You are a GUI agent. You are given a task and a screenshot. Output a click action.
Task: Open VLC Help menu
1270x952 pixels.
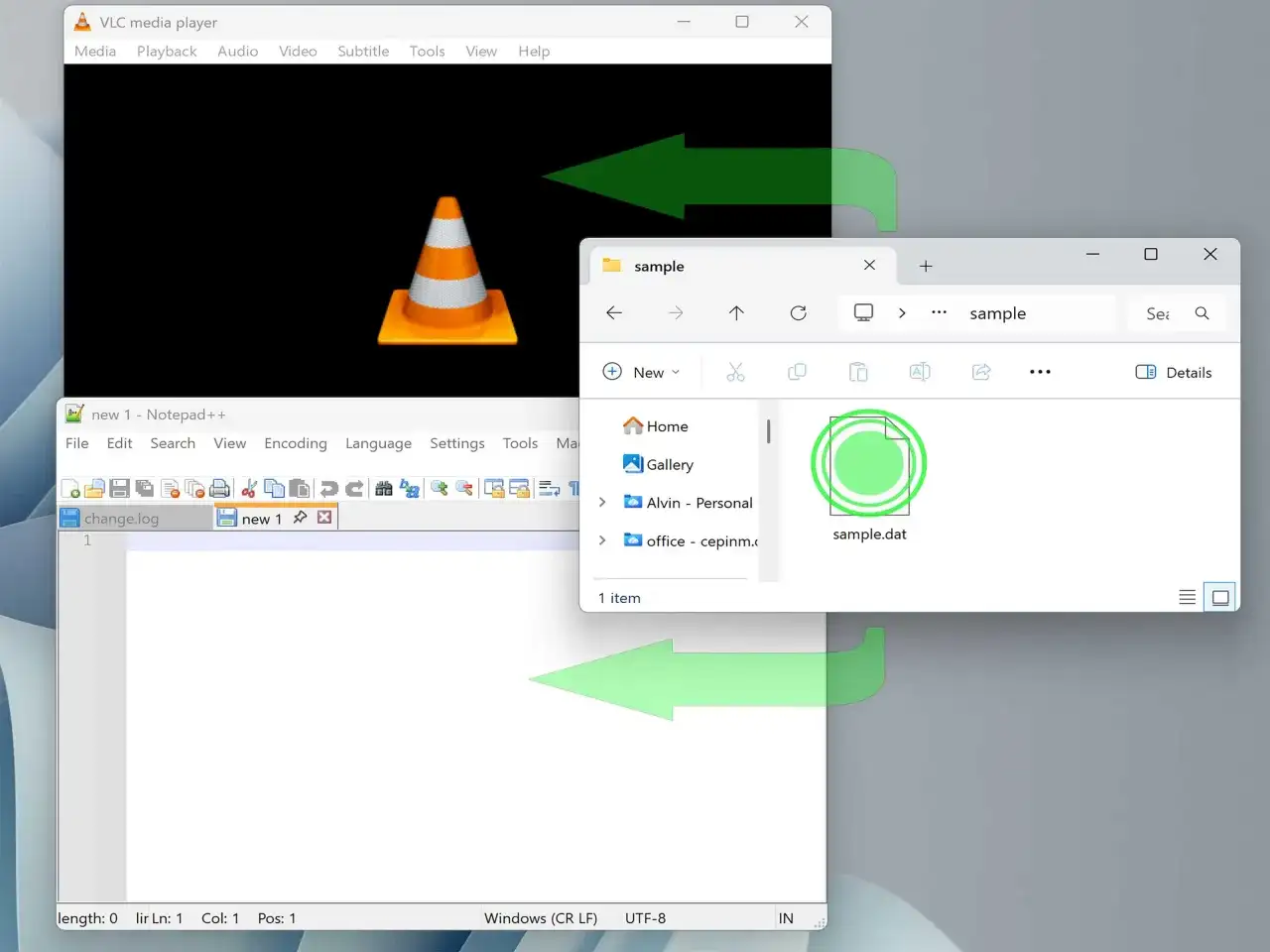534,51
